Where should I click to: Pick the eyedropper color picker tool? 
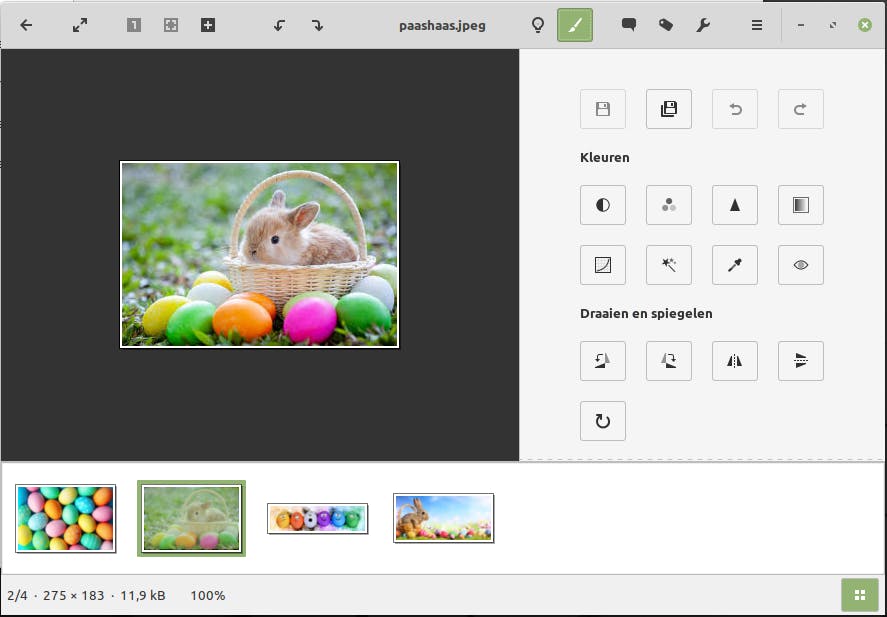pos(735,265)
